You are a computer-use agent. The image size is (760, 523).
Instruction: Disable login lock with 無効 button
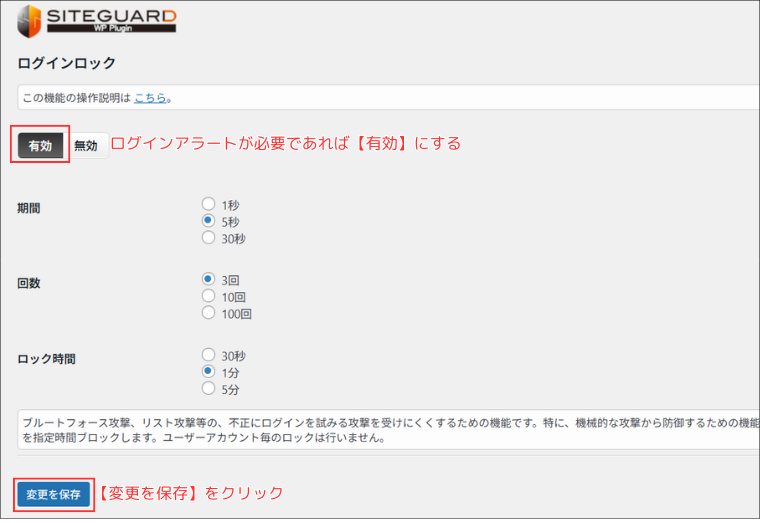tap(86, 145)
